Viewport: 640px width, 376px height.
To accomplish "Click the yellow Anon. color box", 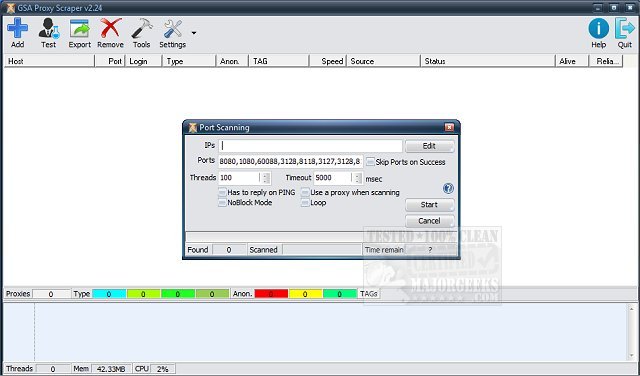I will coord(305,294).
